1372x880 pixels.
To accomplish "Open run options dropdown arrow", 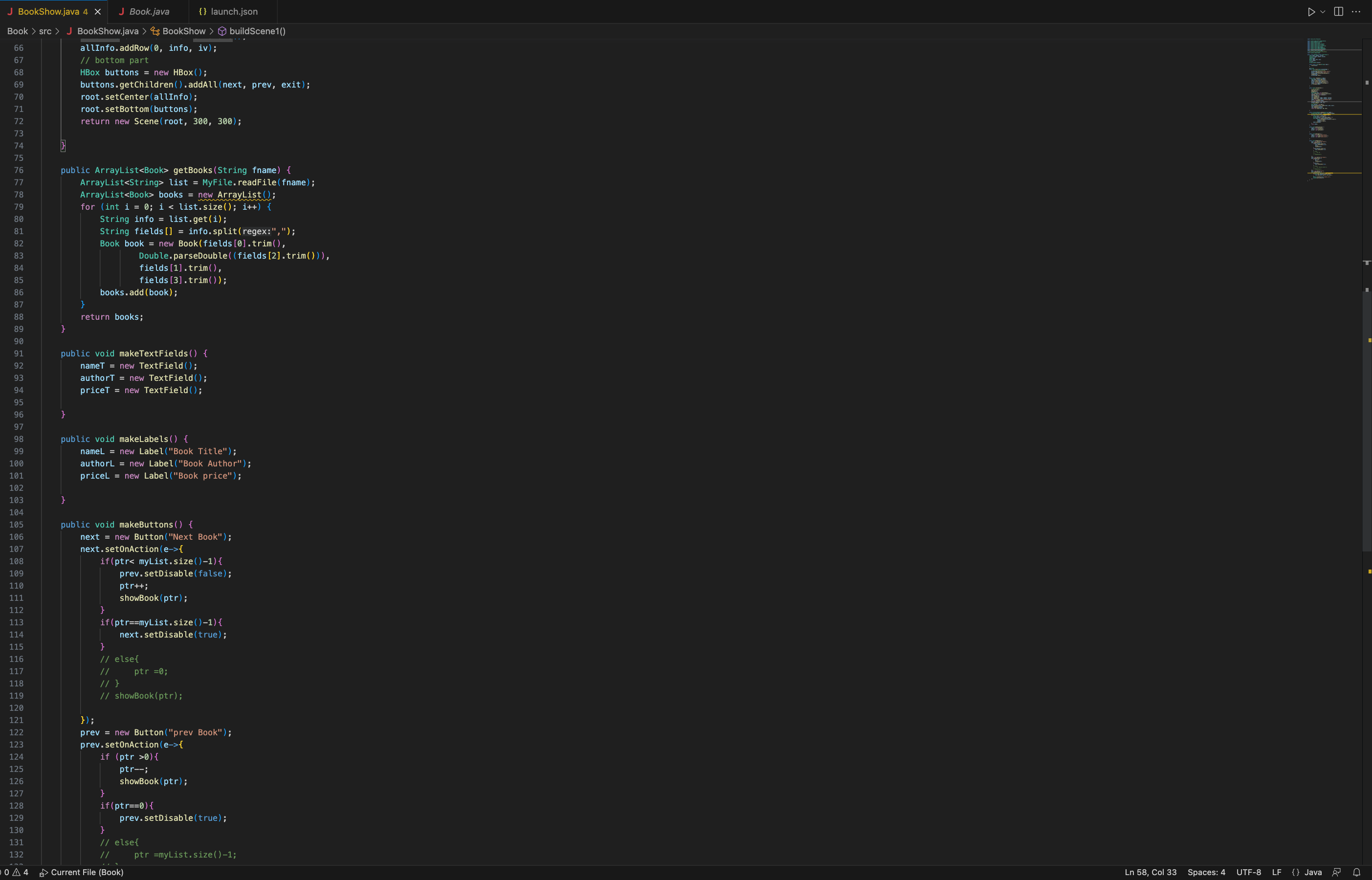I will (1322, 11).
